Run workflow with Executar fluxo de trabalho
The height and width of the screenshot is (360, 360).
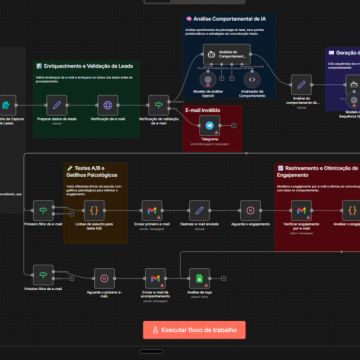[194, 330]
